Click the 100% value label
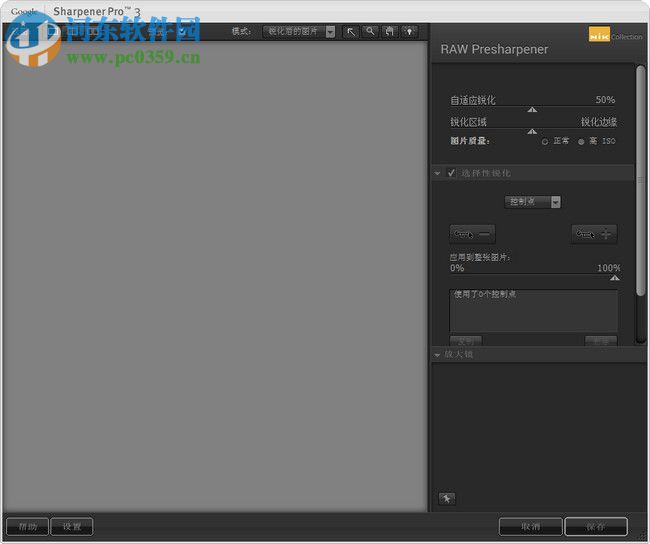The image size is (650, 544). tap(609, 268)
